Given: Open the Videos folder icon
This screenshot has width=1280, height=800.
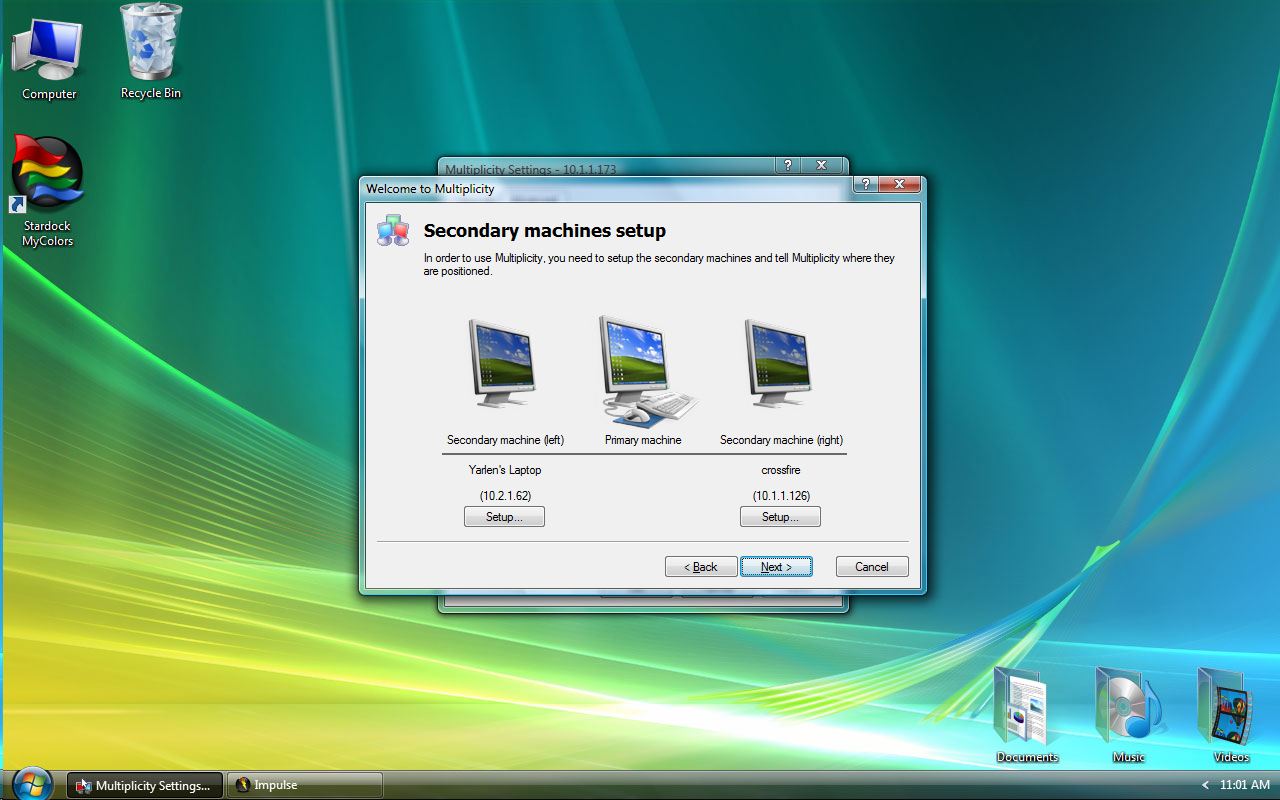Looking at the screenshot, I should coord(1230,713).
